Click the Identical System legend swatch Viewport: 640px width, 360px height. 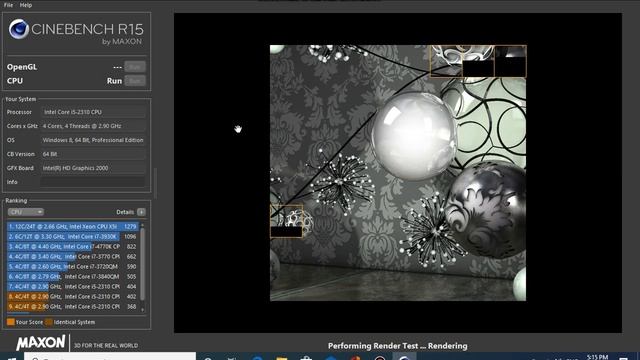click(x=49, y=322)
